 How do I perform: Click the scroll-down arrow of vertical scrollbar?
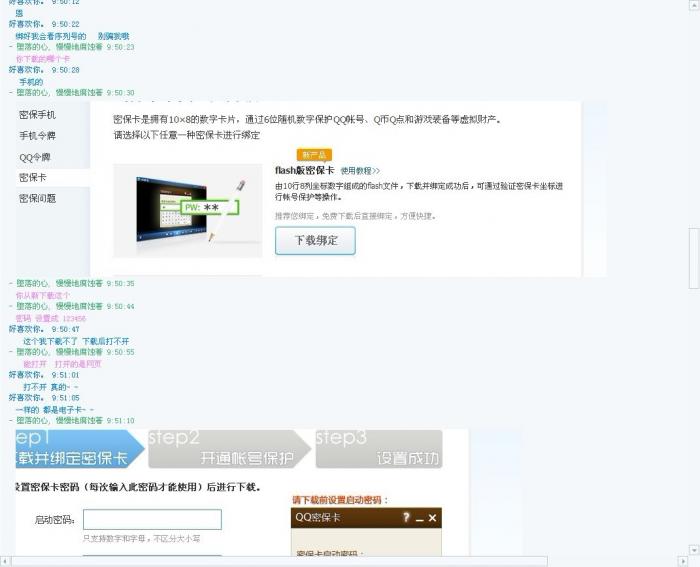[x=694, y=550]
